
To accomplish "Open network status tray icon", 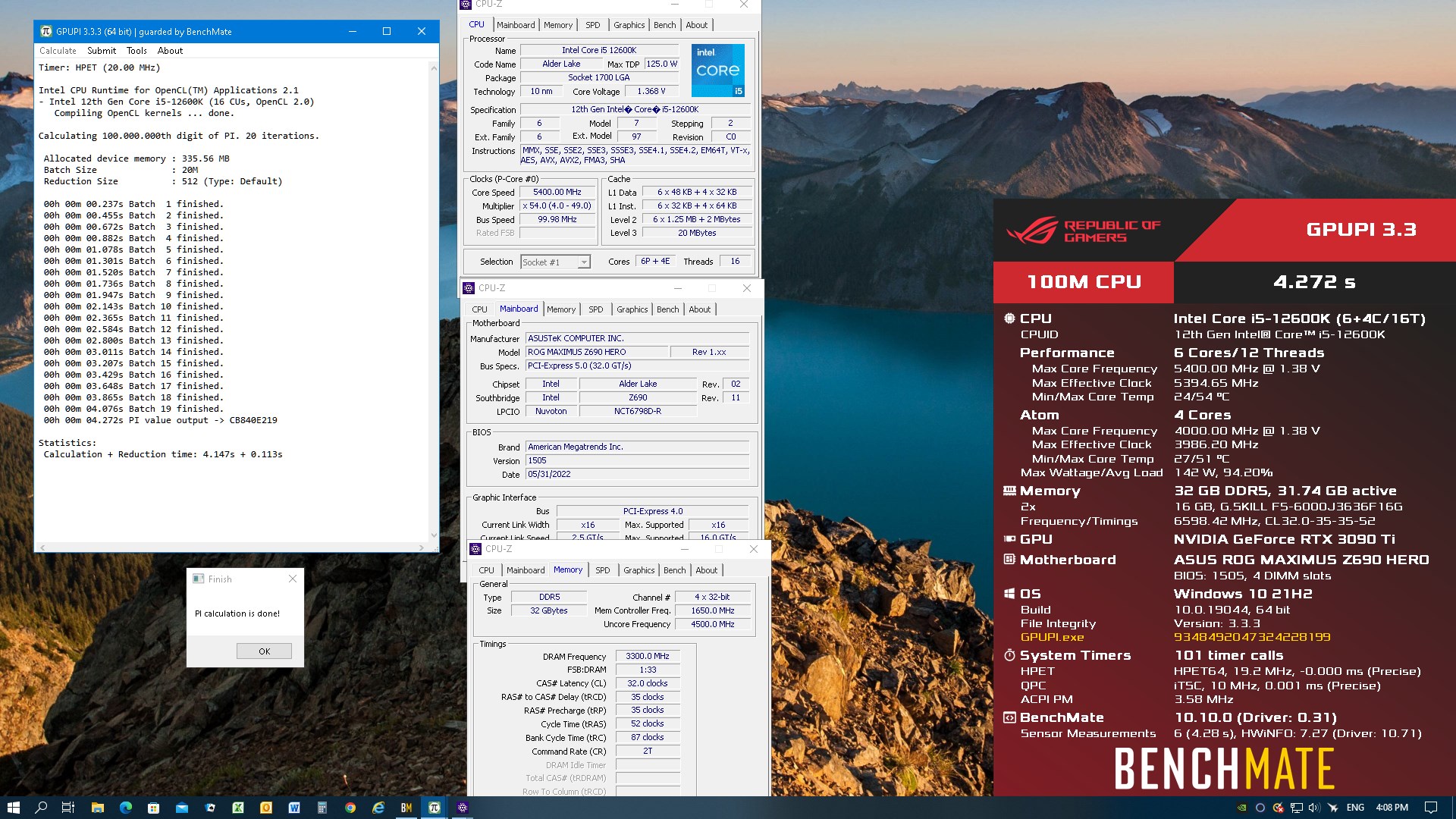I will click(x=1297, y=808).
